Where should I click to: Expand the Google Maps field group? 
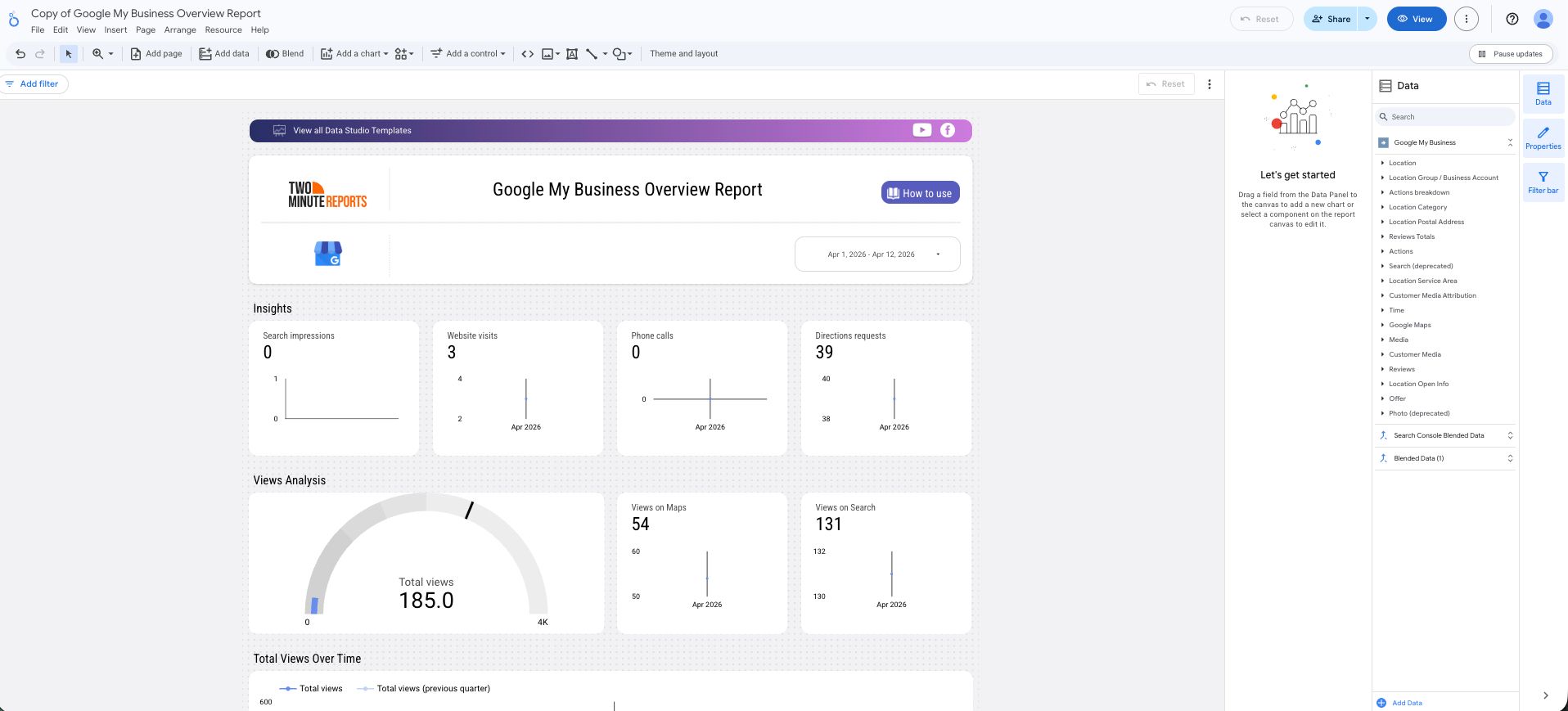tap(1382, 325)
